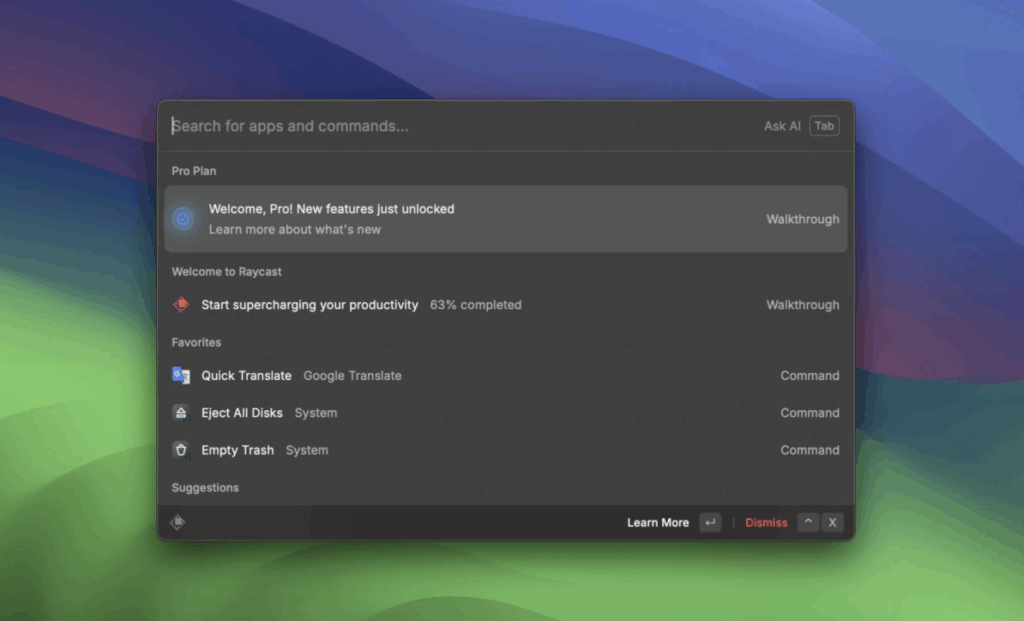
Task: Click the X key icon
Action: [832, 522]
